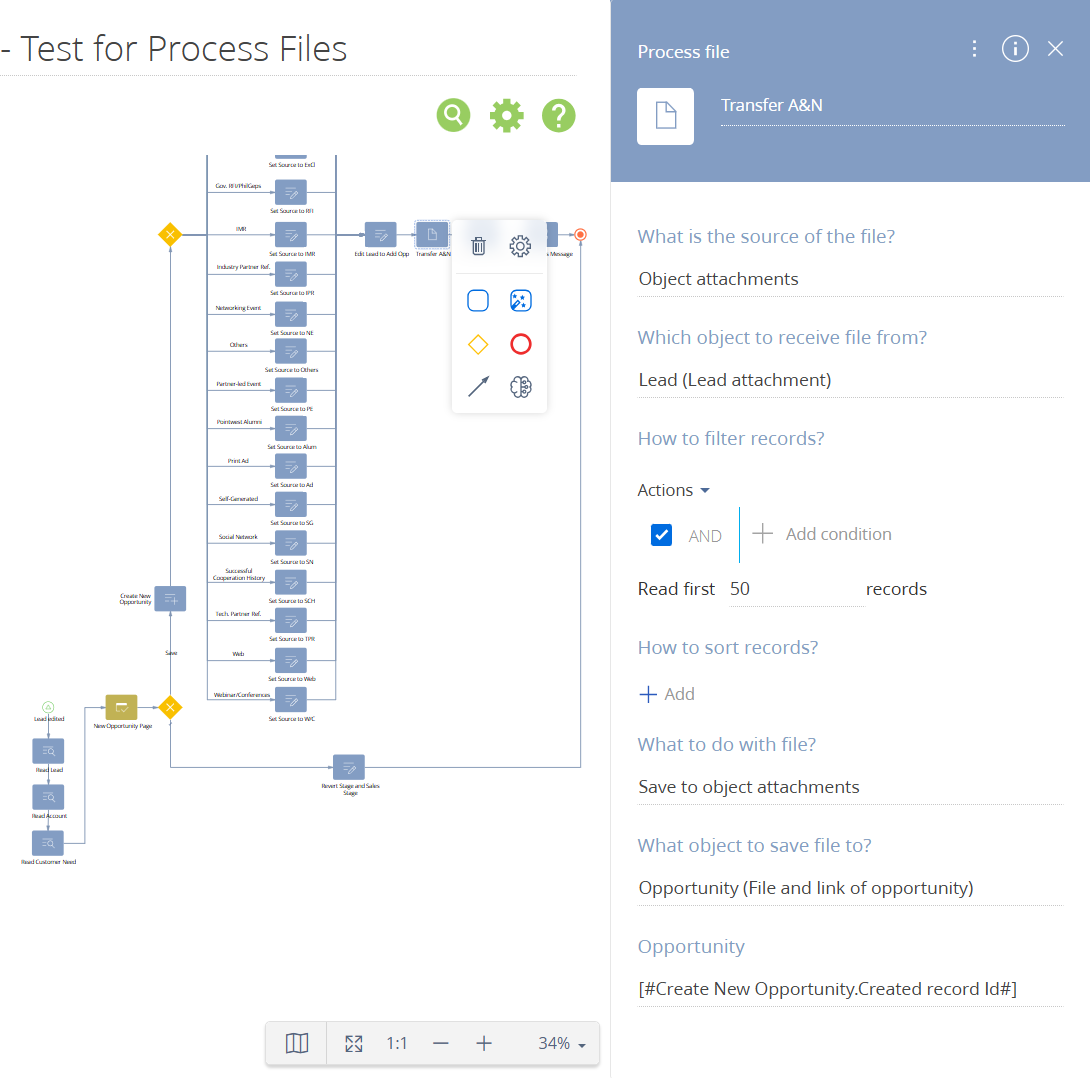The image size is (1090, 1078).
Task: Open the brain AI element icon
Action: [x=521, y=386]
